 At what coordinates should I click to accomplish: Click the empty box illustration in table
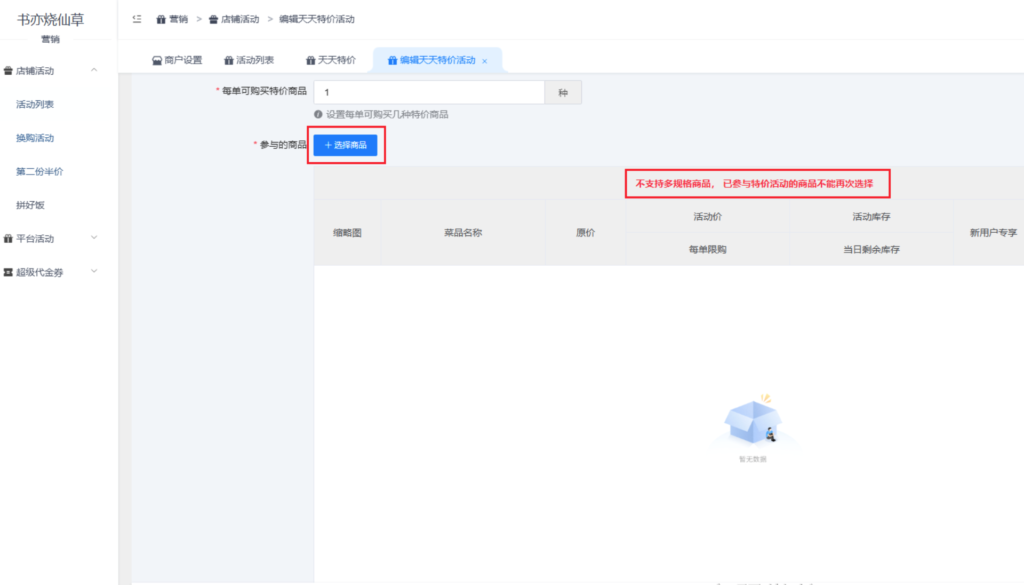coord(753,424)
